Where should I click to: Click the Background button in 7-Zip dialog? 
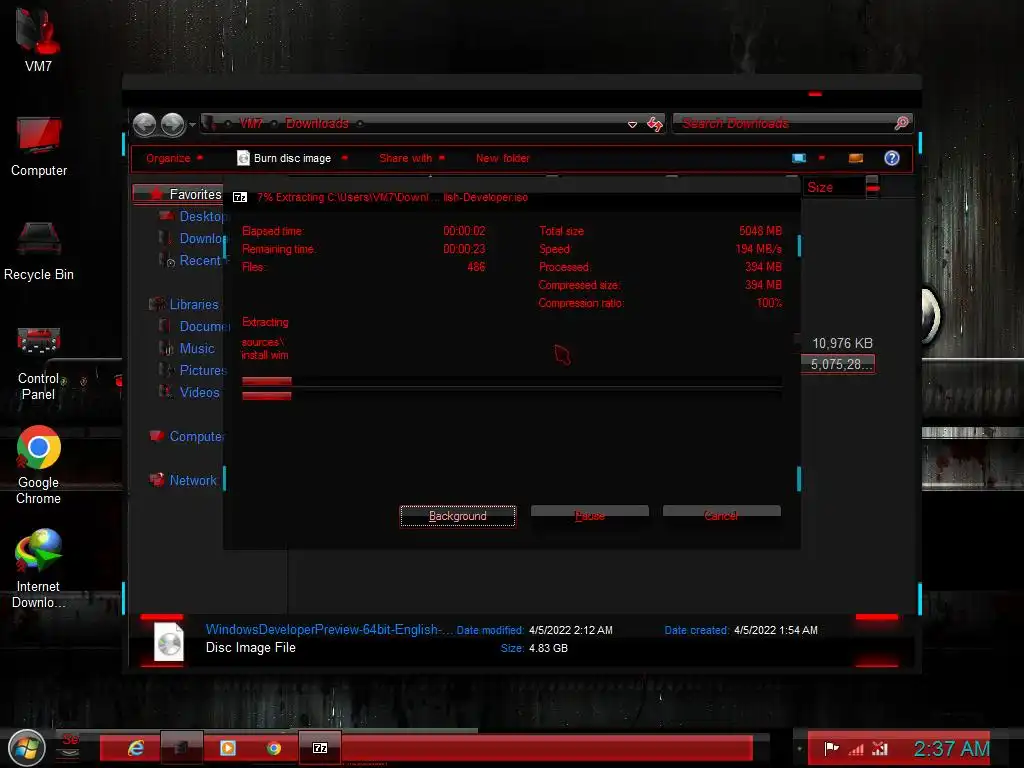pyautogui.click(x=458, y=516)
